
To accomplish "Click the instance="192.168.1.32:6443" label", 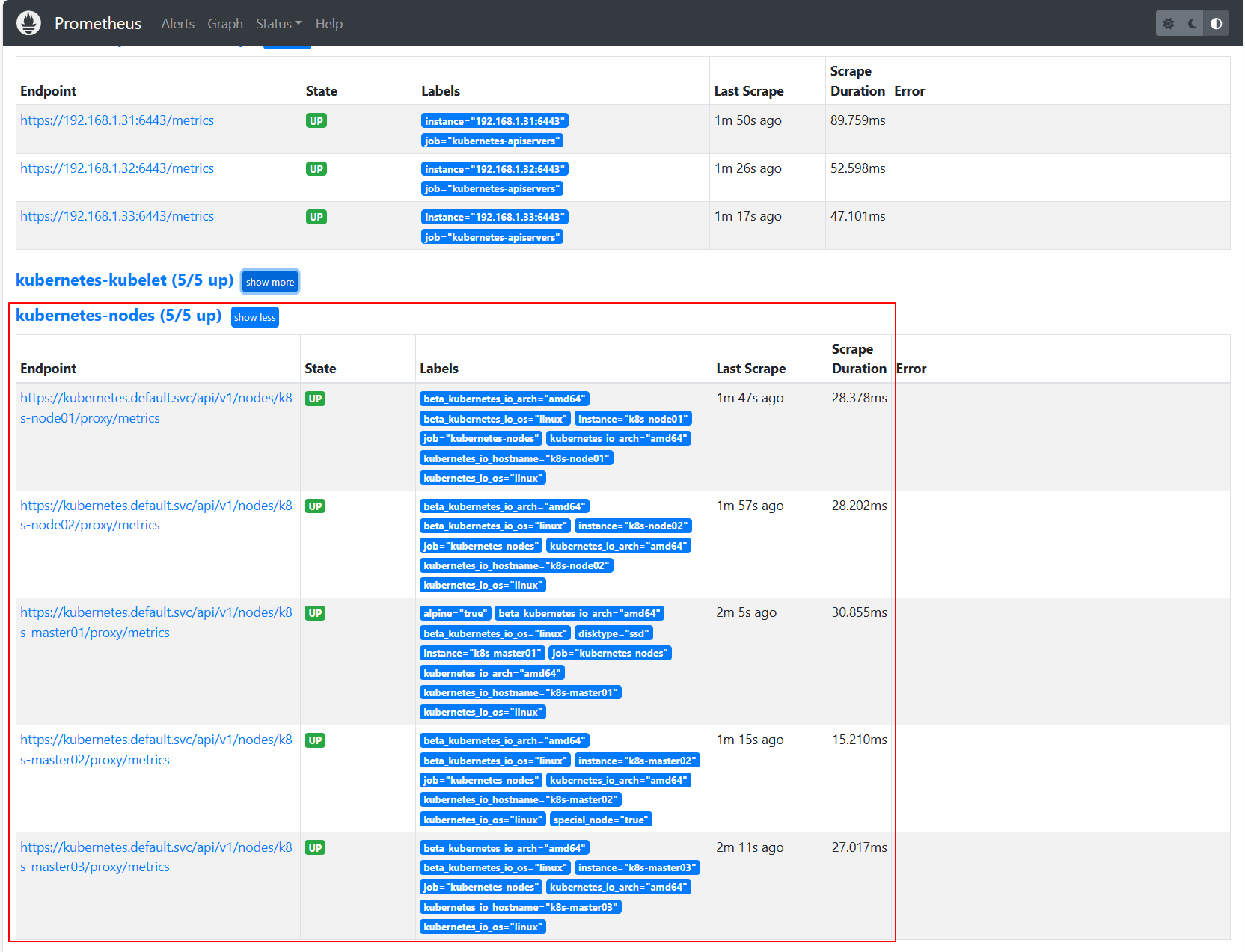I will (495, 169).
